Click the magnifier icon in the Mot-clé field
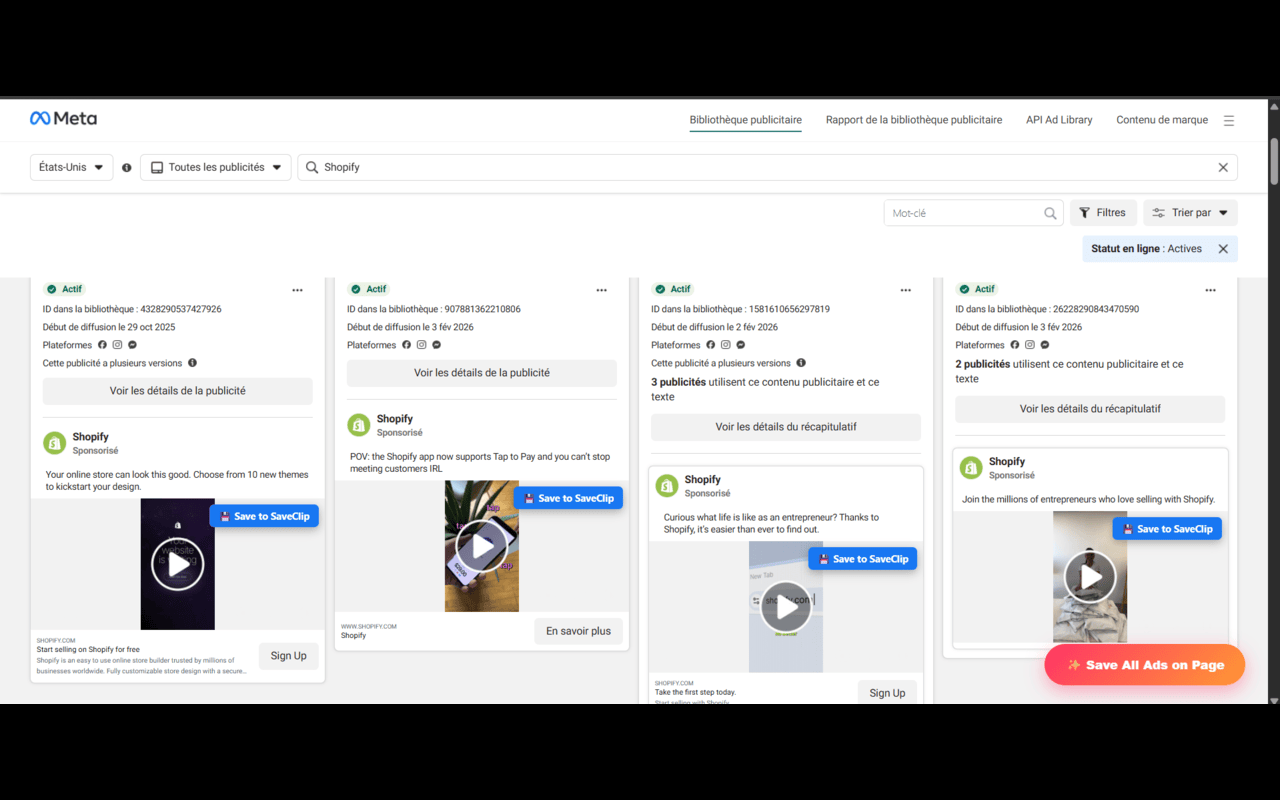Viewport: 1280px width, 800px height. click(x=1050, y=213)
